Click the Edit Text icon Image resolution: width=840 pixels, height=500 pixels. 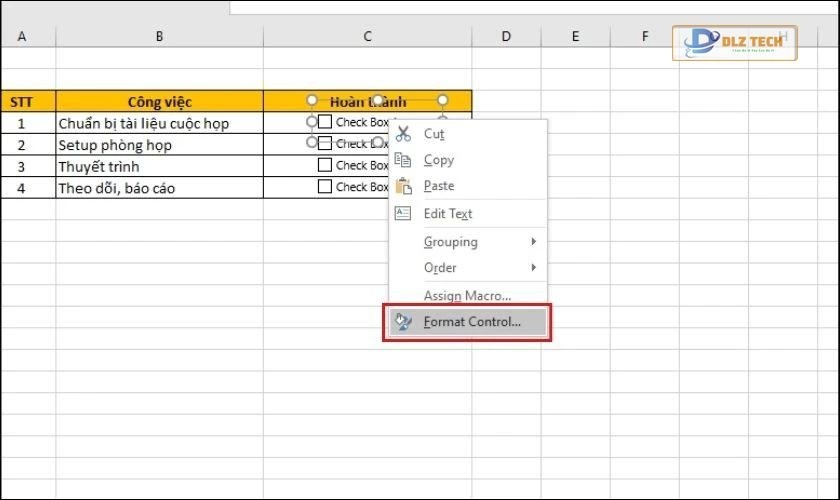pos(403,213)
